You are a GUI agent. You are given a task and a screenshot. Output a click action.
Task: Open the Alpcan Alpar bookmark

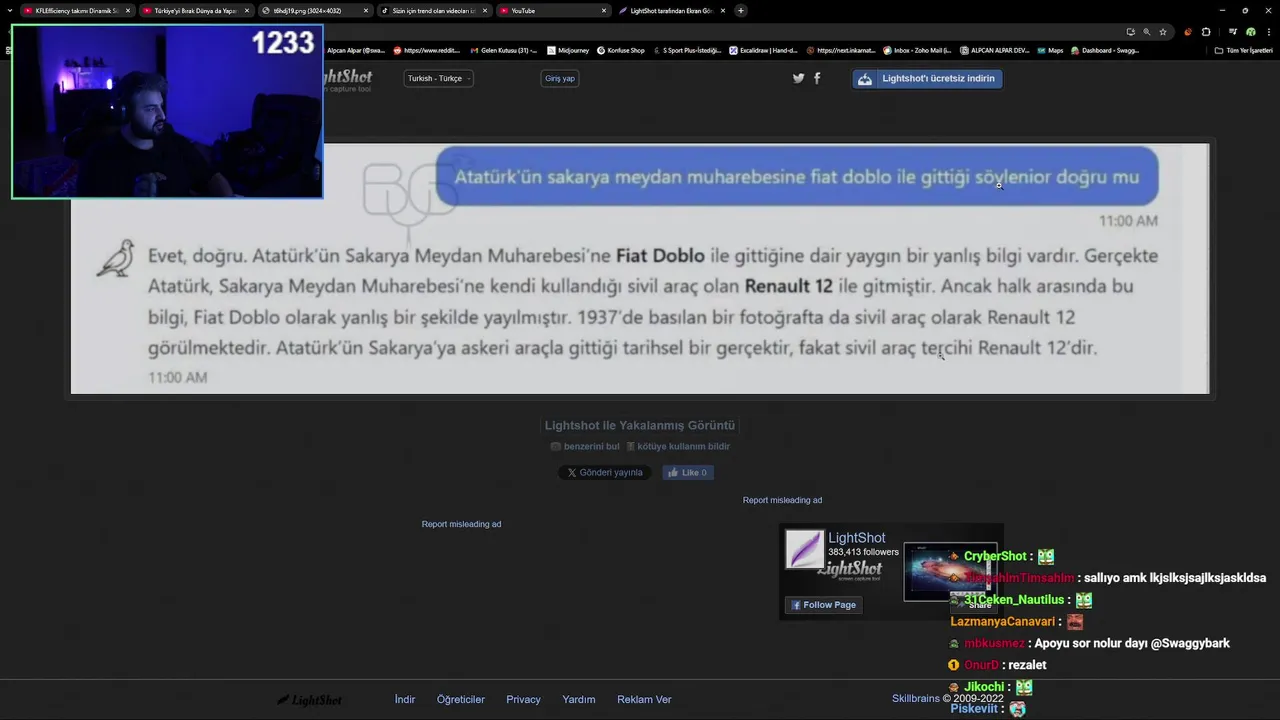[x=355, y=50]
